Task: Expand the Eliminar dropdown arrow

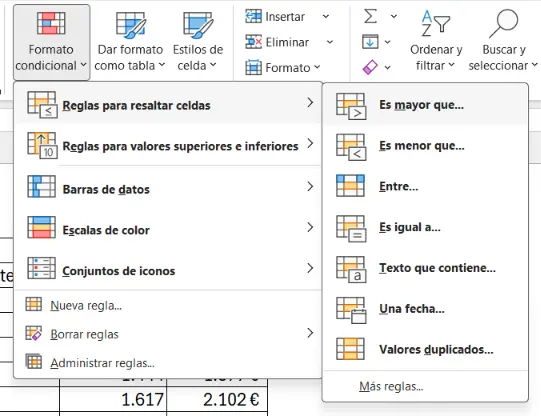Action: pos(329,42)
